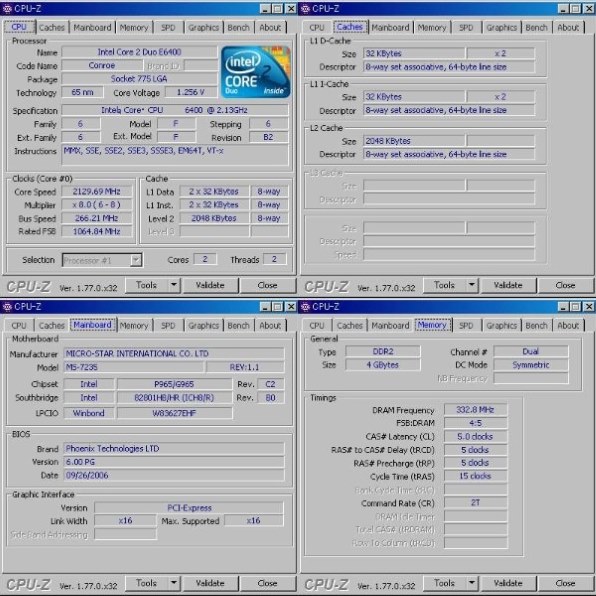Click Tools button in the Memory tab window
Image resolution: width=596 pixels, height=596 pixels.
click(445, 583)
